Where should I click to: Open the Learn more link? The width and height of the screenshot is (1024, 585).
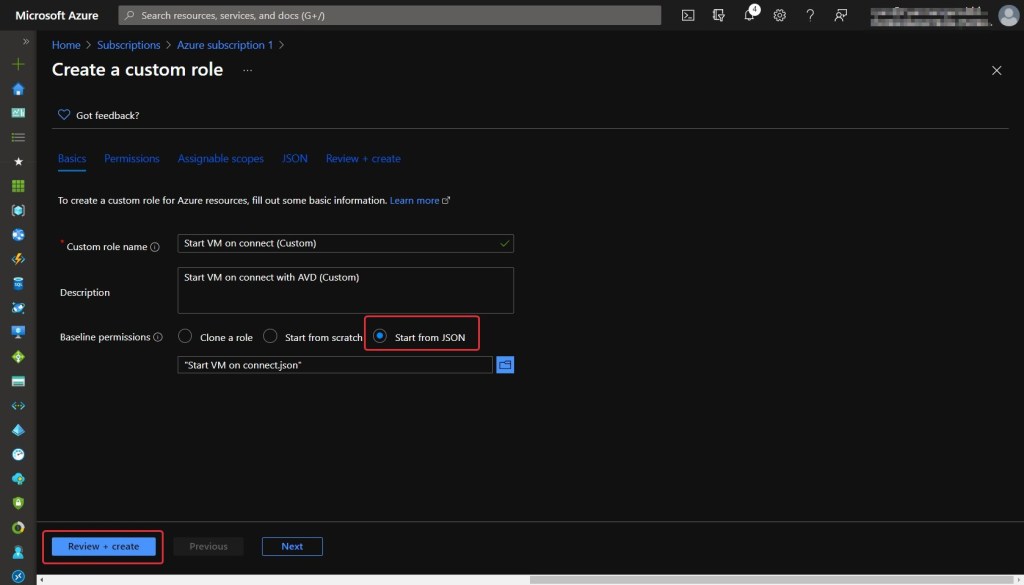click(x=415, y=200)
